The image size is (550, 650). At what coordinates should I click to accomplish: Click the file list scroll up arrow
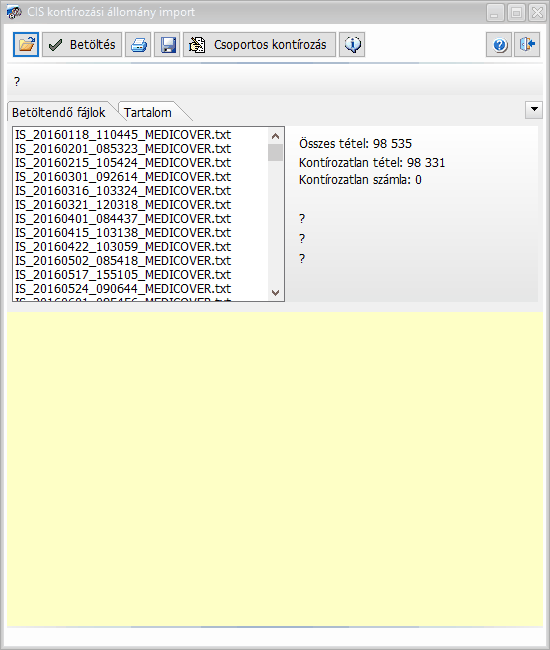(275, 136)
